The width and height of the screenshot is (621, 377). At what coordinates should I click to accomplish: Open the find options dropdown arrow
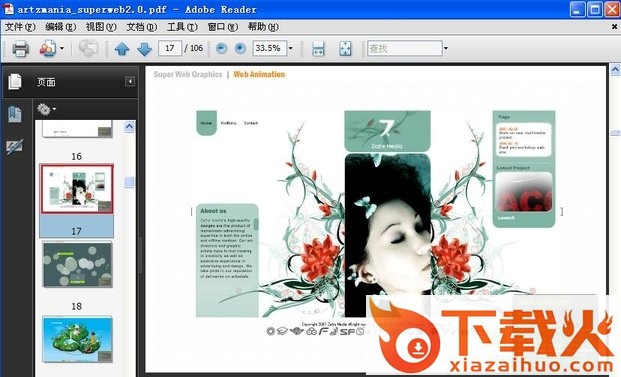(446, 48)
